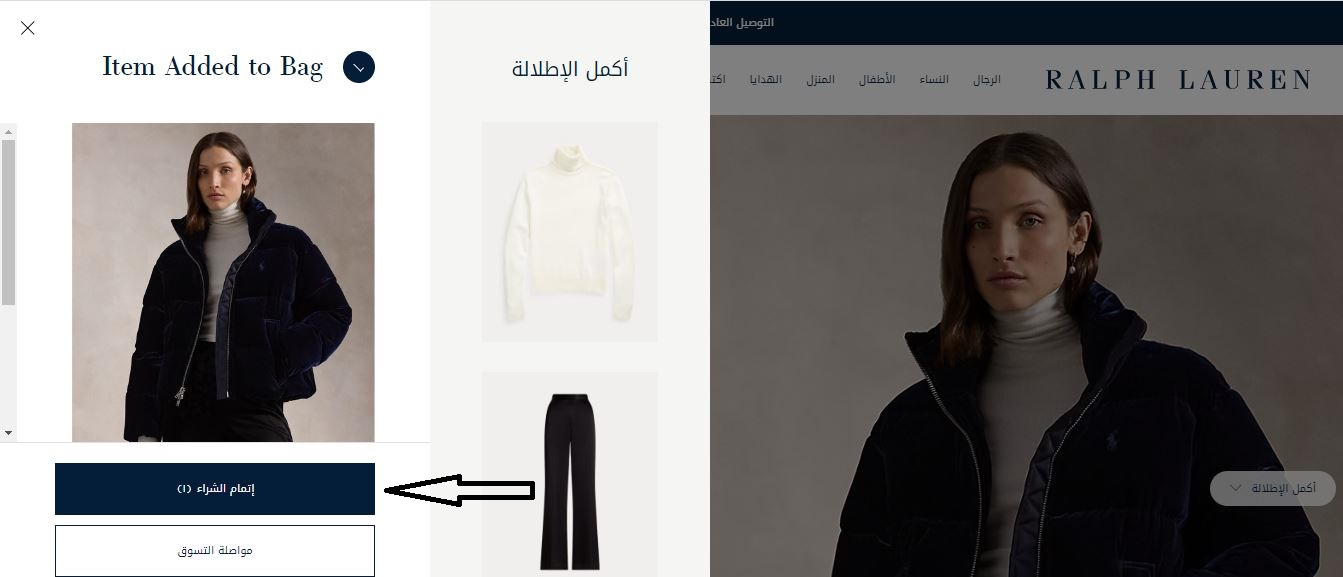Click the top shipping banner text

click(743, 22)
